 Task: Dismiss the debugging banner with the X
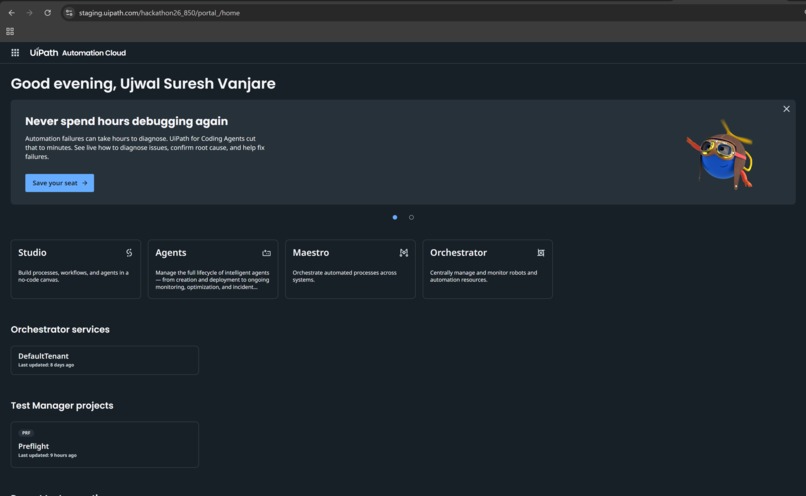coord(786,109)
